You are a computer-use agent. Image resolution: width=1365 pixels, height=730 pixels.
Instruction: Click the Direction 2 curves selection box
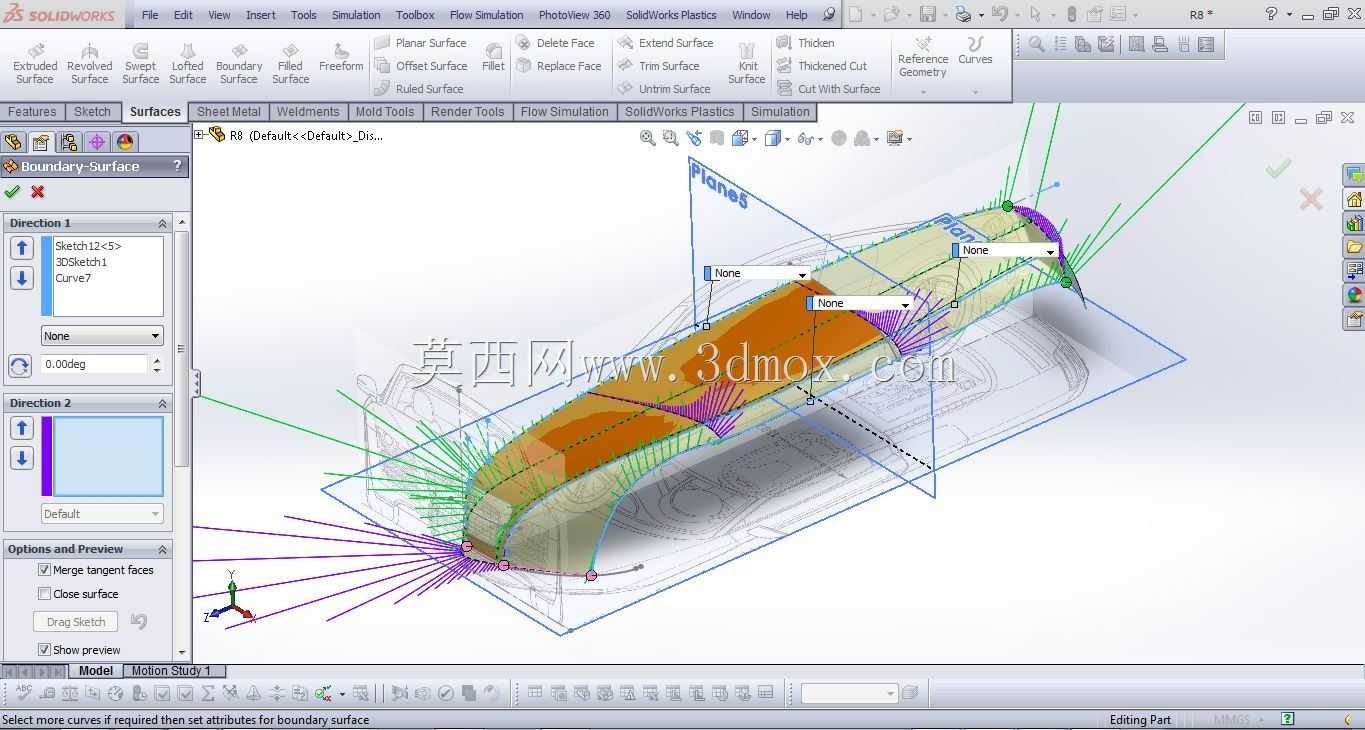click(x=108, y=456)
